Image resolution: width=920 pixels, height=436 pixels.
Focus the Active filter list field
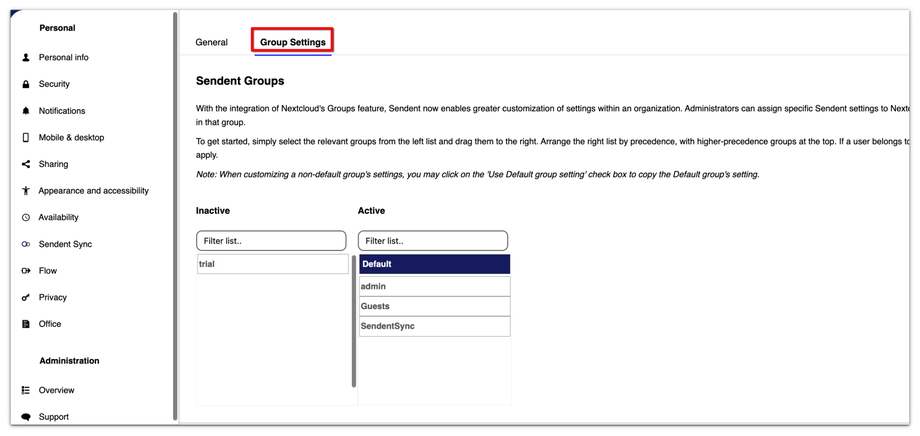433,241
